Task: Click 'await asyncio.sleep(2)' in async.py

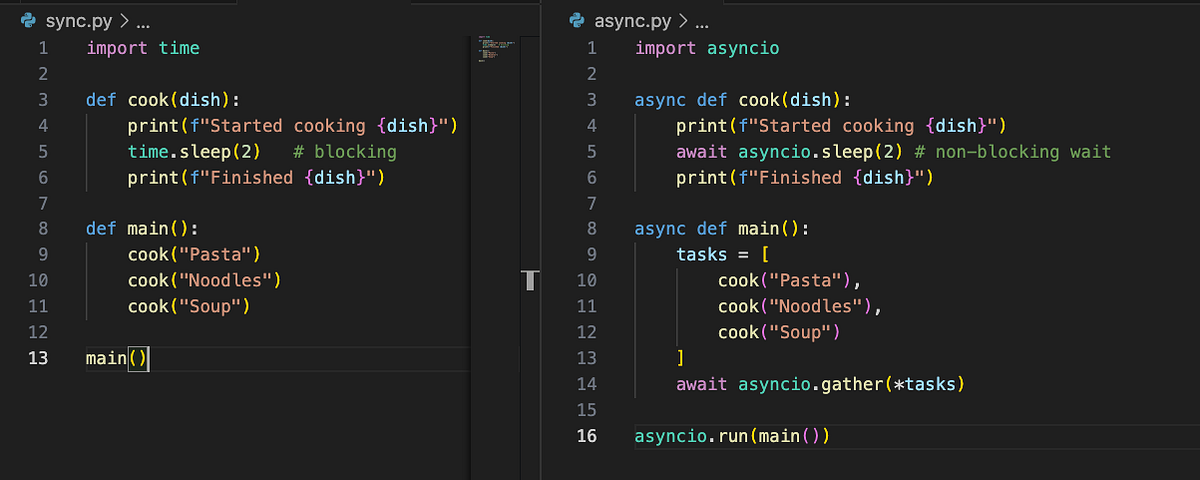Action: click(789, 152)
